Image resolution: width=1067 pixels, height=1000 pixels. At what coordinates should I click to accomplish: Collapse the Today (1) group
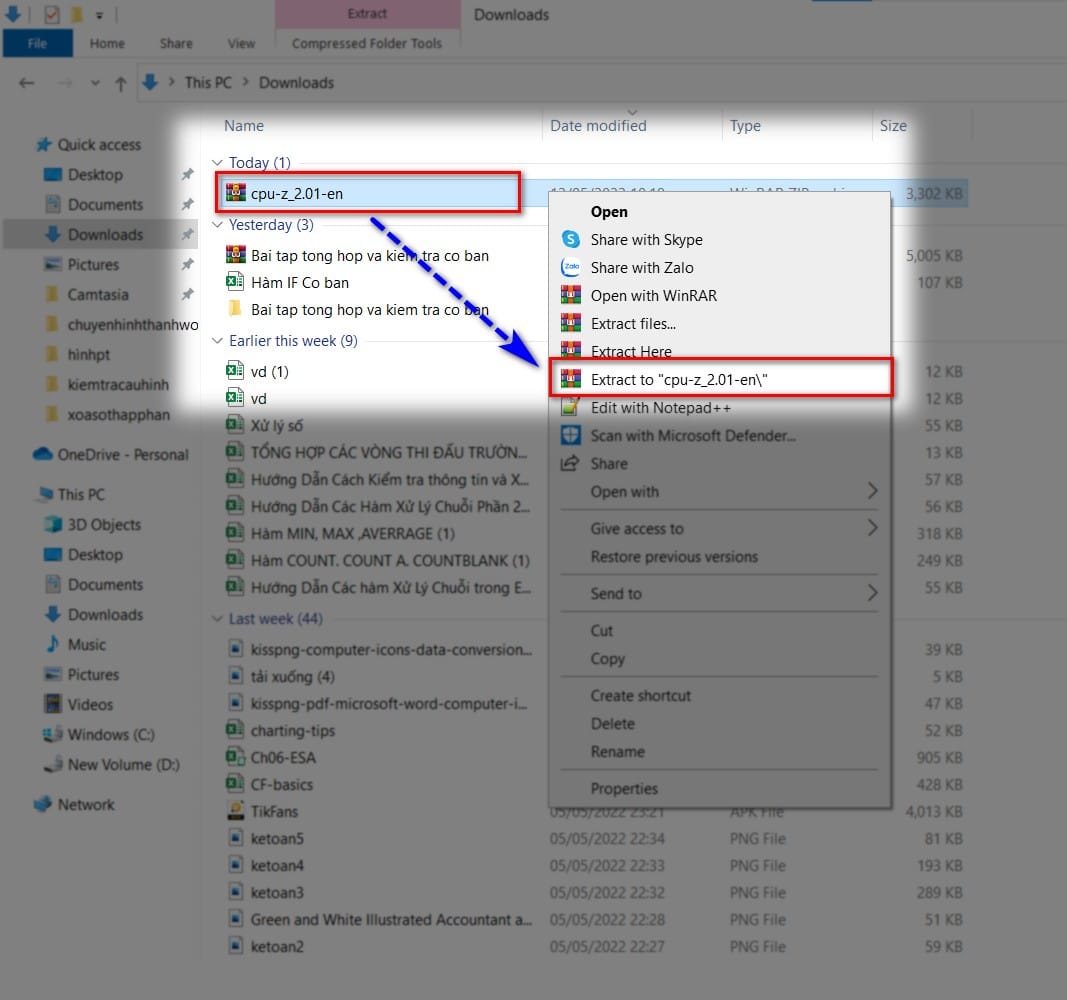pyautogui.click(x=217, y=163)
